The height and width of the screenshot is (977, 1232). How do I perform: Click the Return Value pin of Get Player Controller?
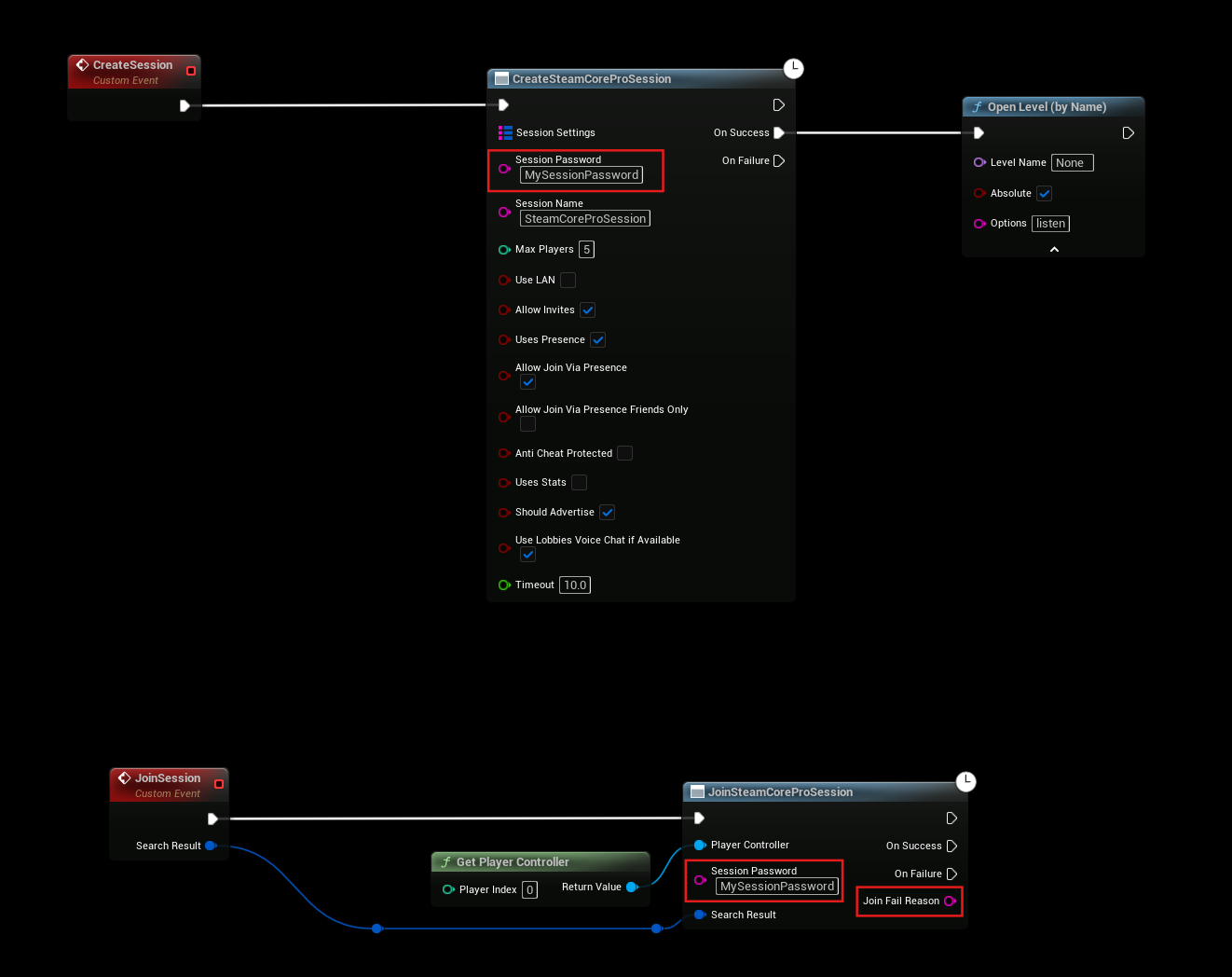[632, 888]
